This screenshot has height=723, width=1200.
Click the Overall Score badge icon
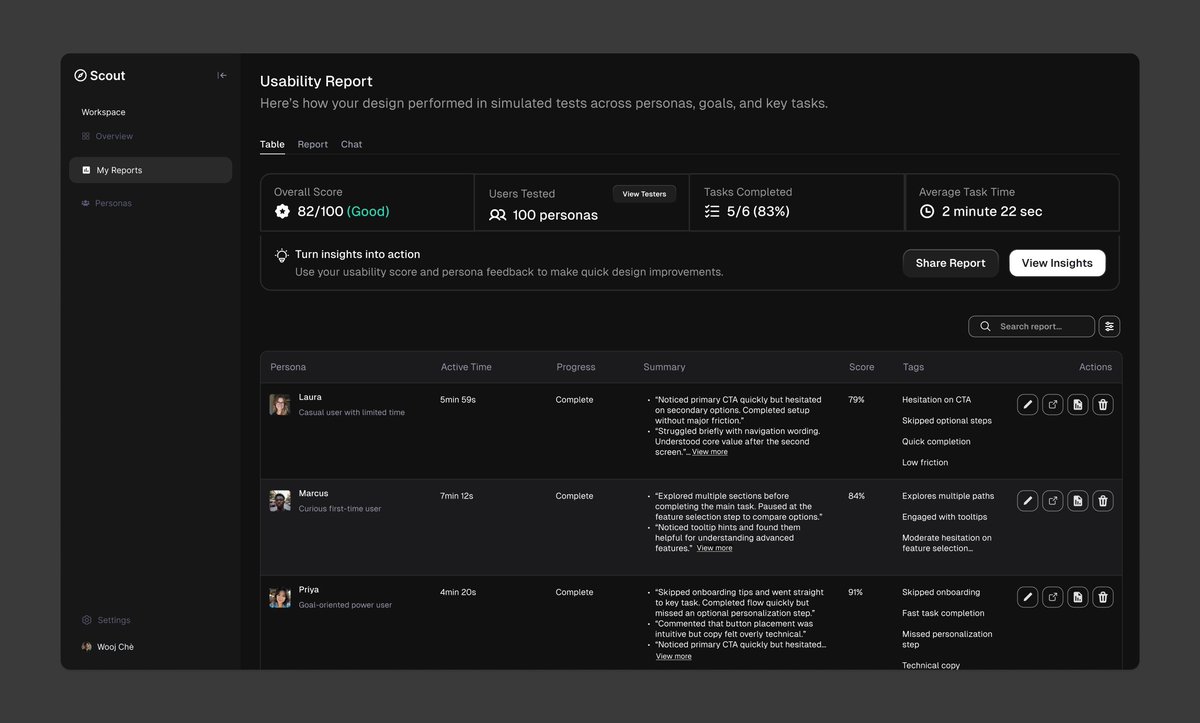(281, 212)
